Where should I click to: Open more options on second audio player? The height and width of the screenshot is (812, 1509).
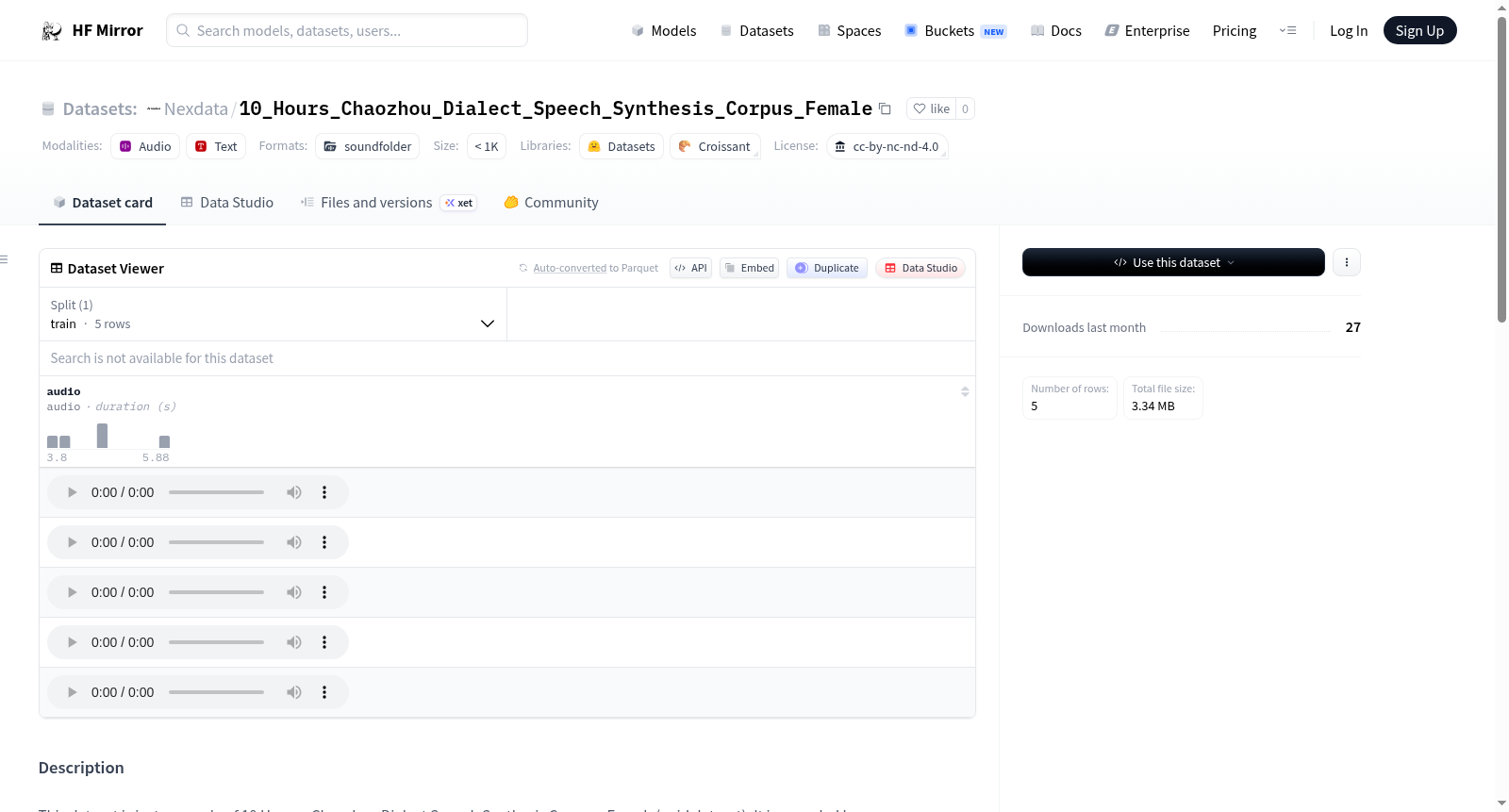pos(324,542)
